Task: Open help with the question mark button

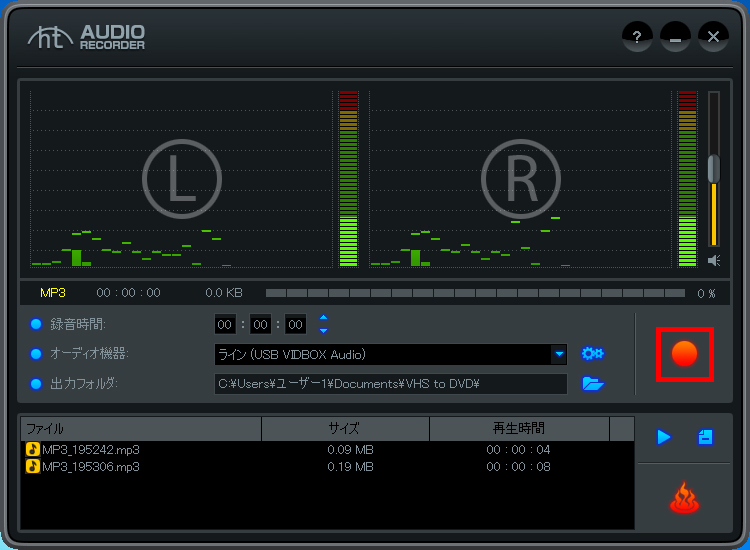Action: 637,37
